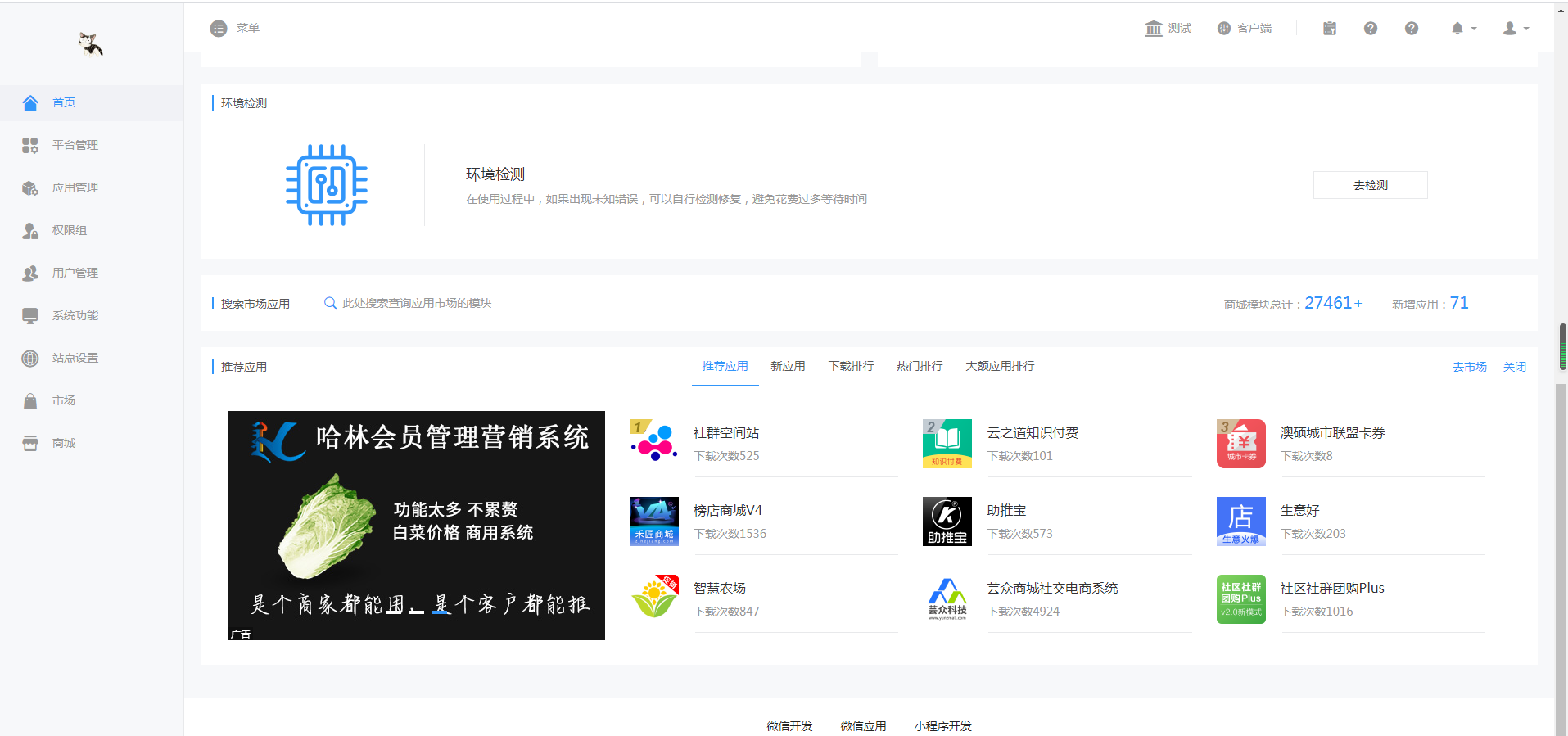The height and width of the screenshot is (736, 1568).
Task: Click 微信开发 footer link
Action: coord(789,726)
